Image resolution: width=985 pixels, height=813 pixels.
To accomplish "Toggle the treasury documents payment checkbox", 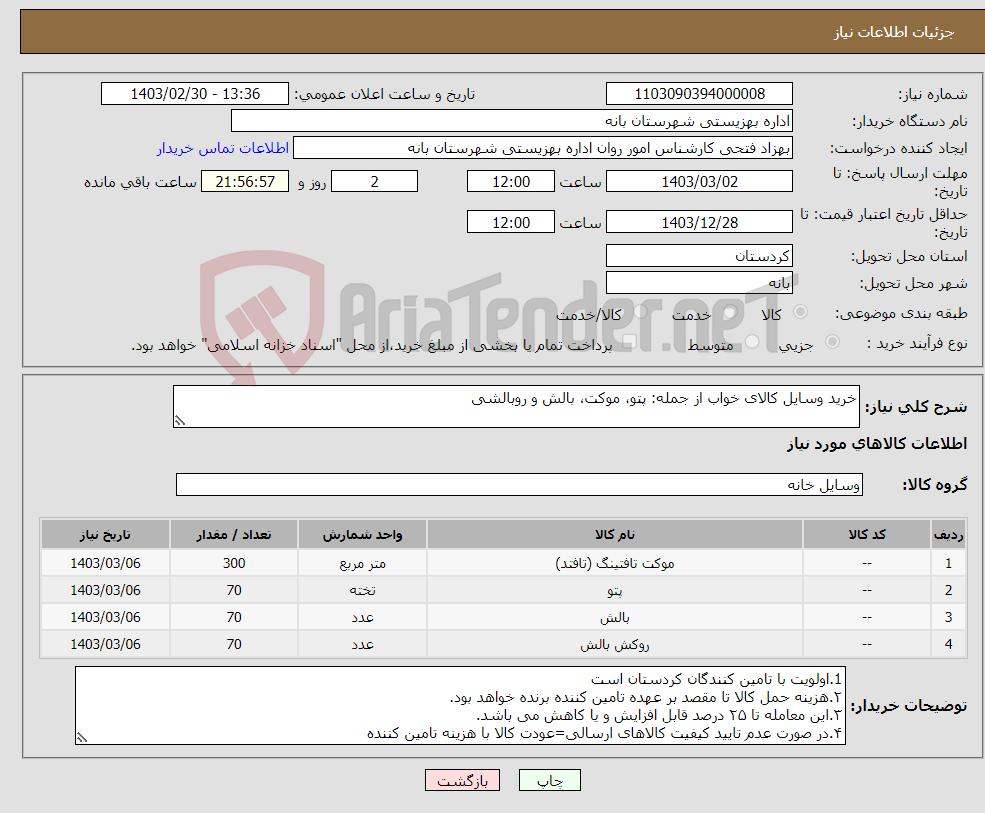I will (x=629, y=342).
